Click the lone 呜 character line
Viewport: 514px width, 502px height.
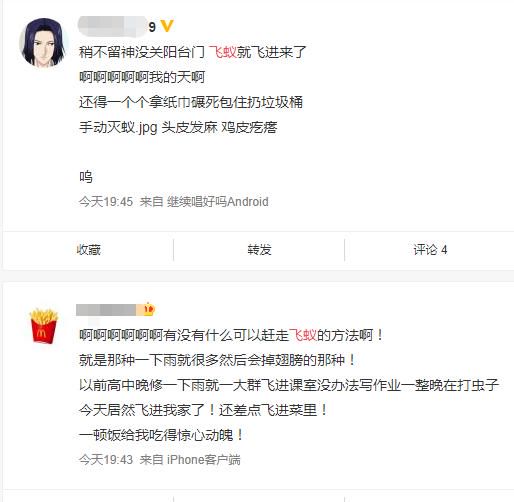[x=86, y=177]
